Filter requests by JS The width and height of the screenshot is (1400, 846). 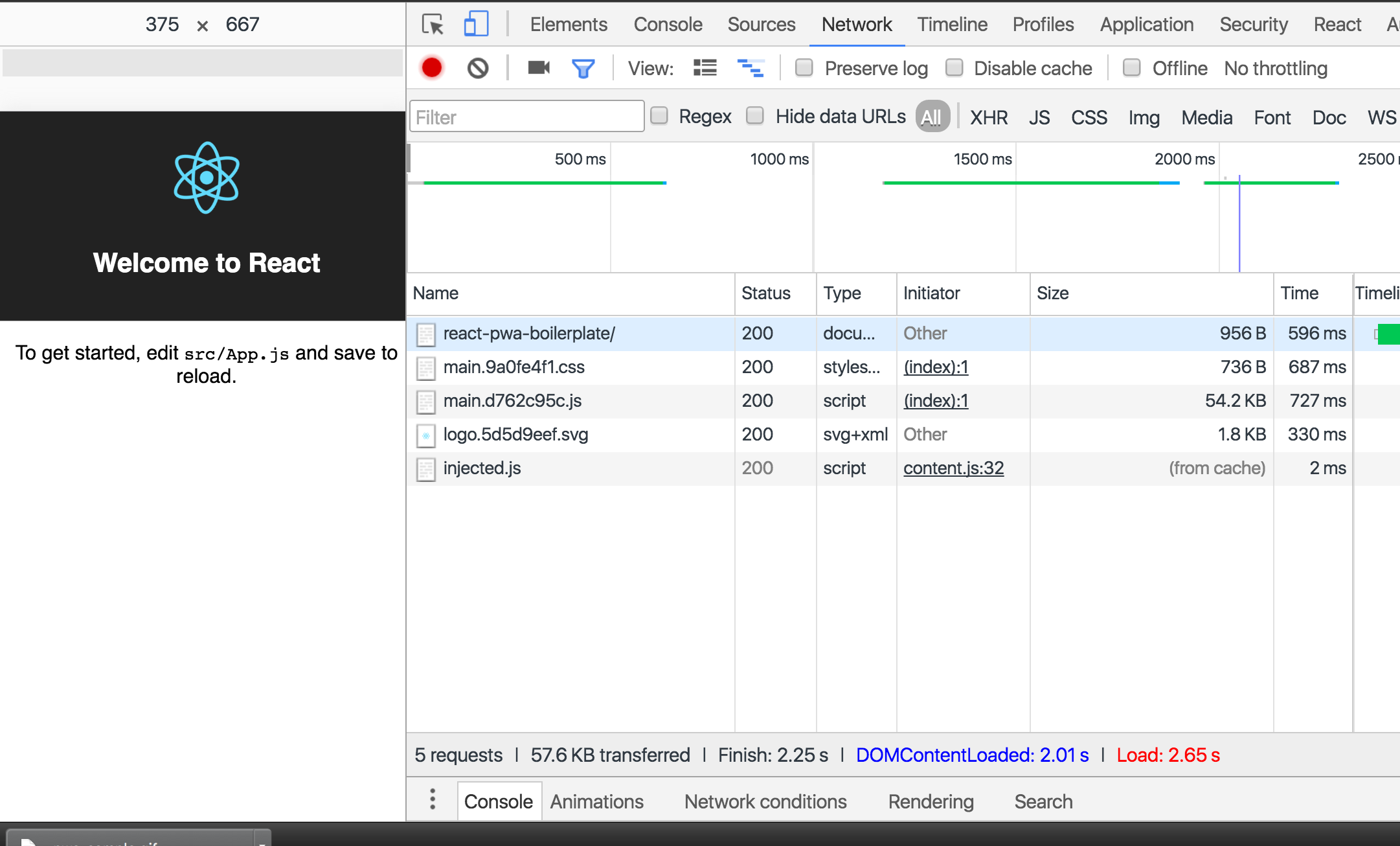tap(1039, 117)
